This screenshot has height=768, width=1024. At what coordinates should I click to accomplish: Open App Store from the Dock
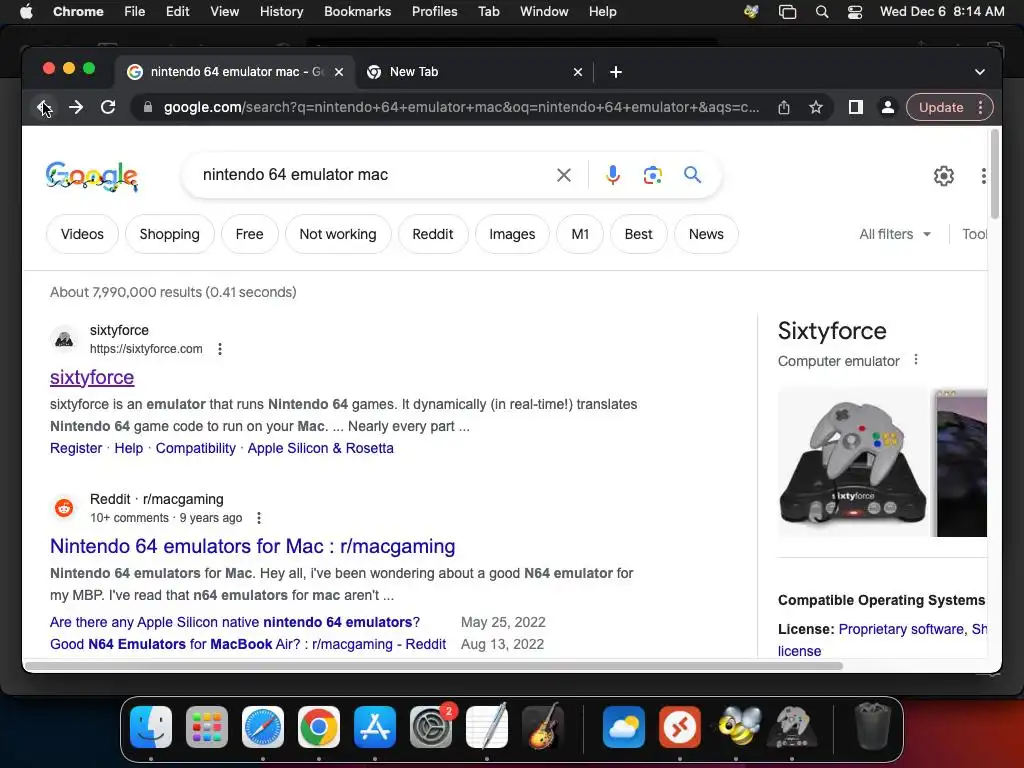(x=375, y=727)
